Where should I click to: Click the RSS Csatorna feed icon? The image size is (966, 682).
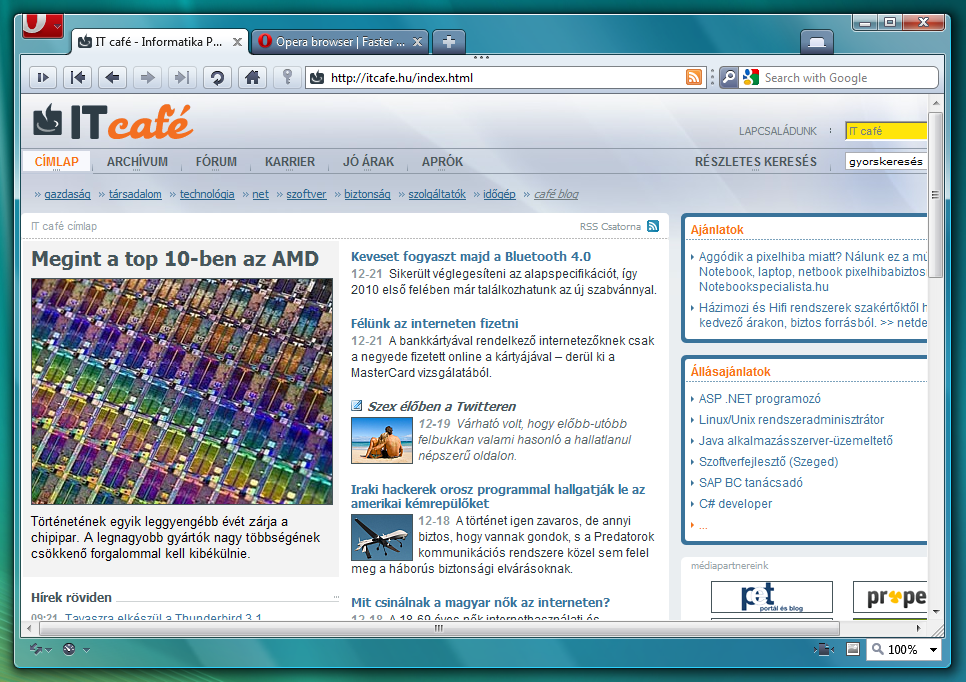pyautogui.click(x=653, y=226)
